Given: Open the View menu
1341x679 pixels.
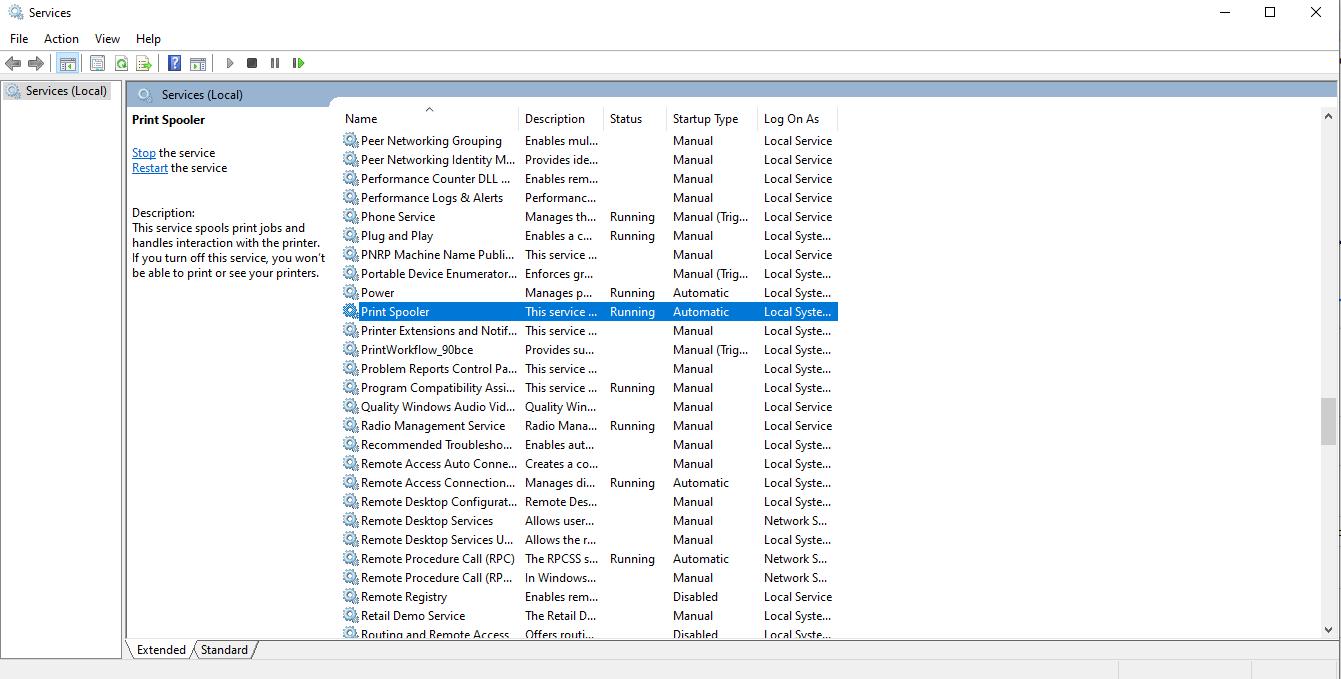Looking at the screenshot, I should click(x=107, y=39).
